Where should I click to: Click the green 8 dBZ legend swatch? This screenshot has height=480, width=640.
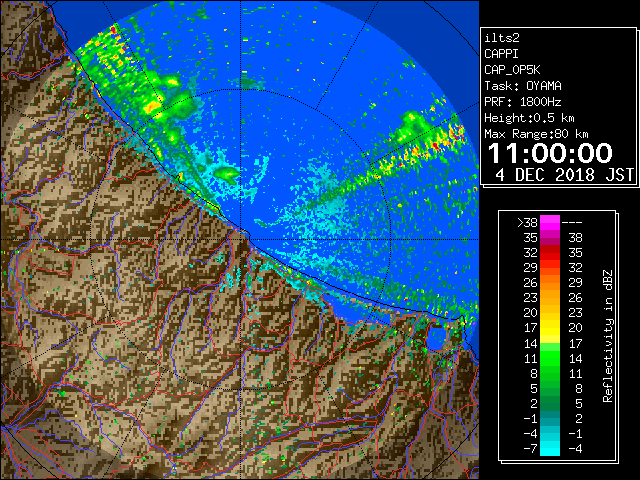point(550,373)
